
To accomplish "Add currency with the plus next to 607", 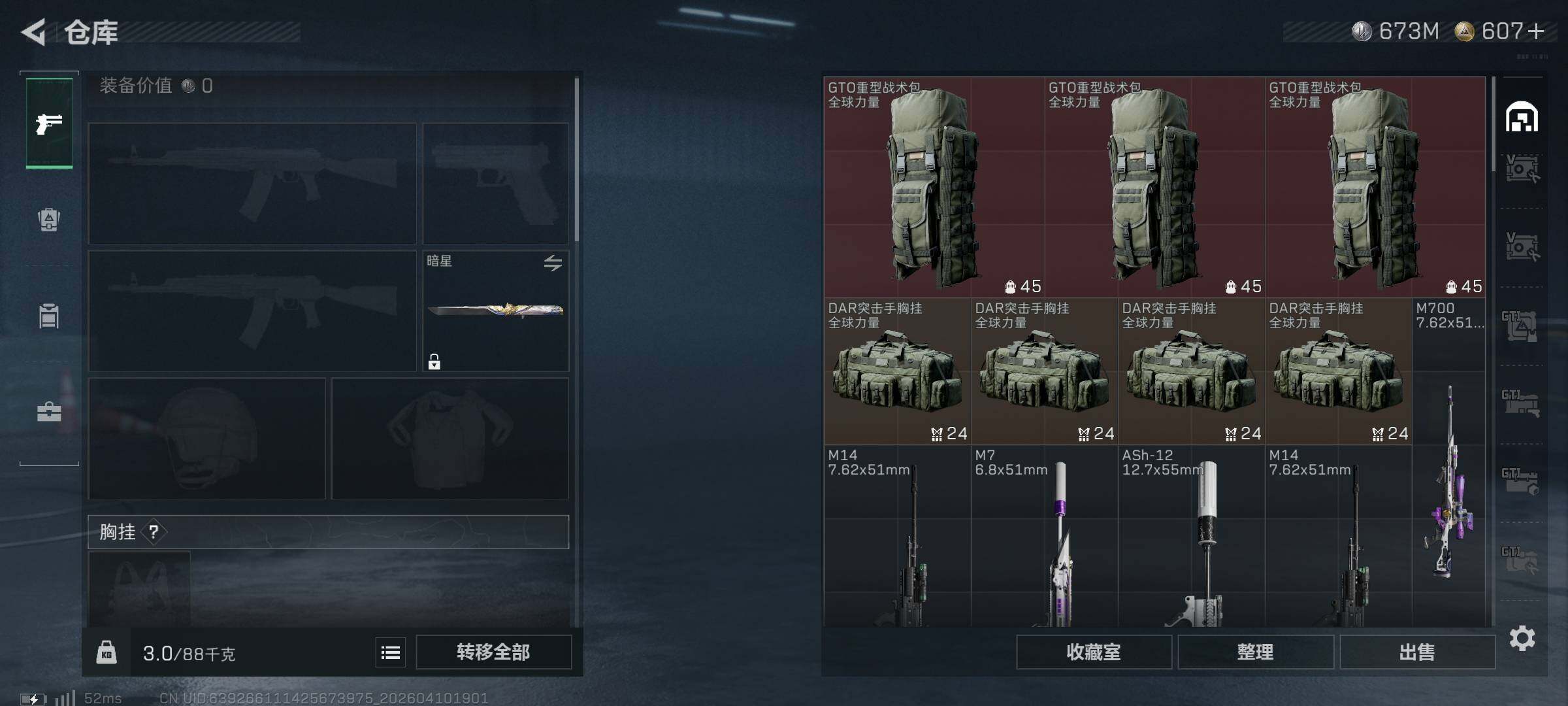I will click(1537, 31).
